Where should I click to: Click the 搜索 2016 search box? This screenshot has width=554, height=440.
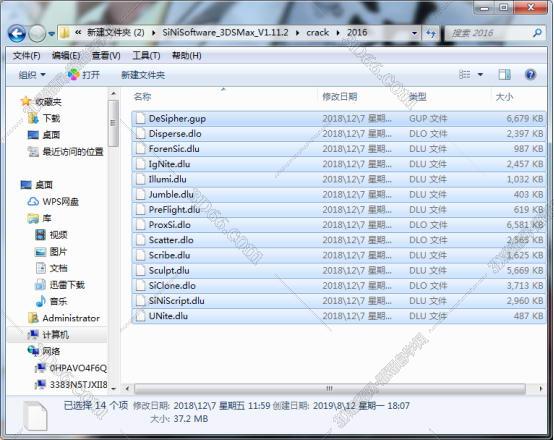click(x=495, y=33)
